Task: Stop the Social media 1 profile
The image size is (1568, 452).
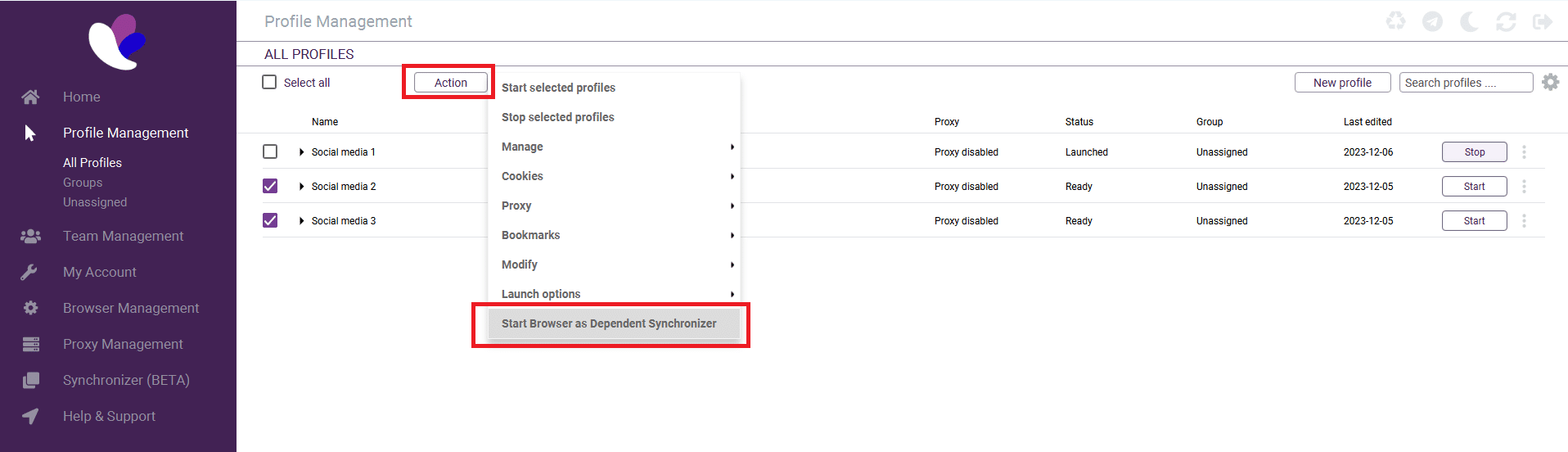Action: click(x=1474, y=152)
